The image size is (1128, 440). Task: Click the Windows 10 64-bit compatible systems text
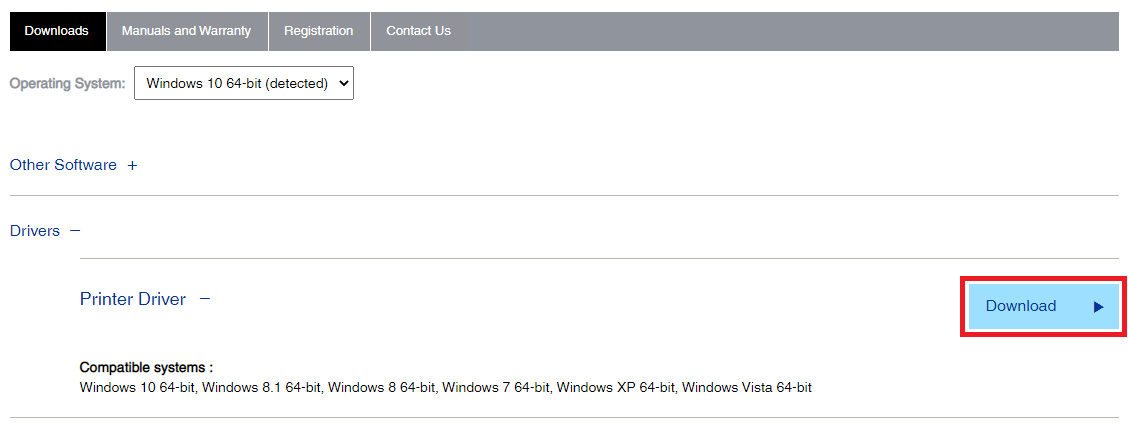click(137, 387)
